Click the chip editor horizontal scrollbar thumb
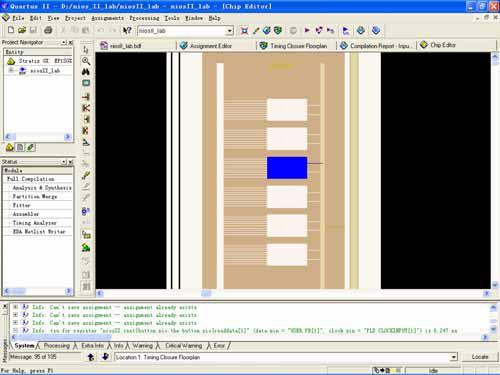Viewport: 500px width, 375px height. point(206,293)
